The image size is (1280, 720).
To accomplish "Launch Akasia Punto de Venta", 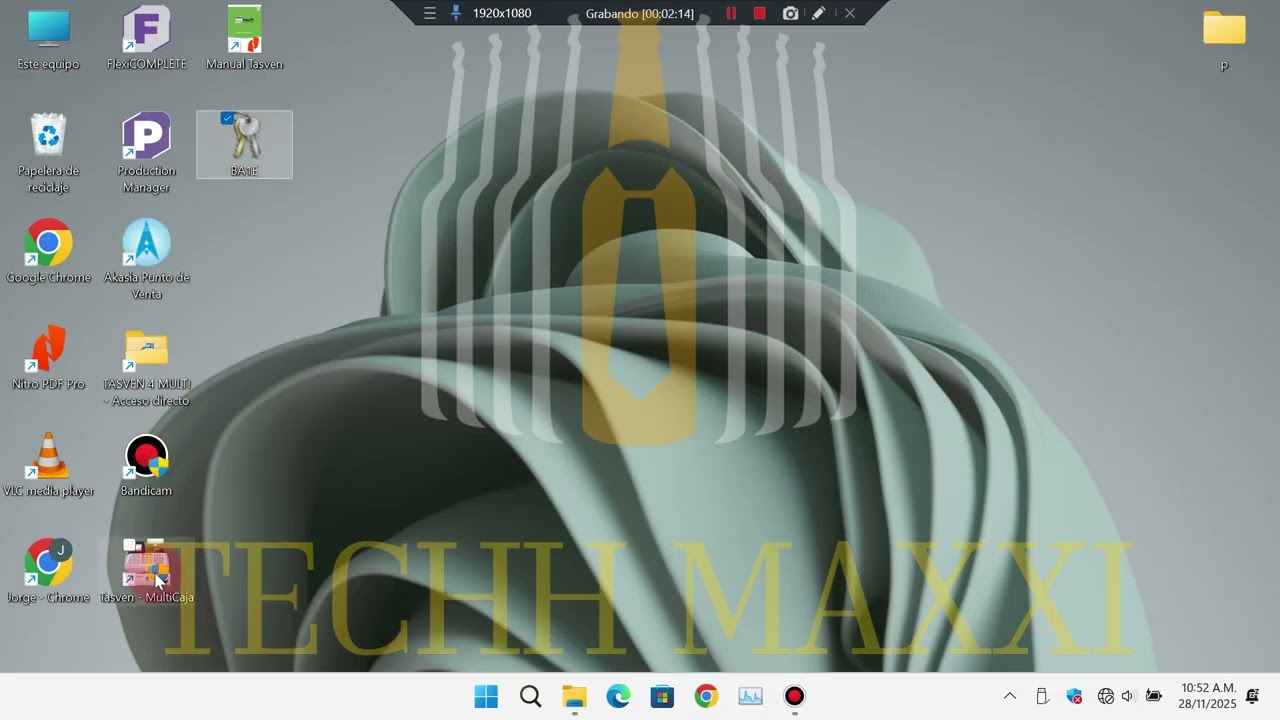I will click(146, 260).
